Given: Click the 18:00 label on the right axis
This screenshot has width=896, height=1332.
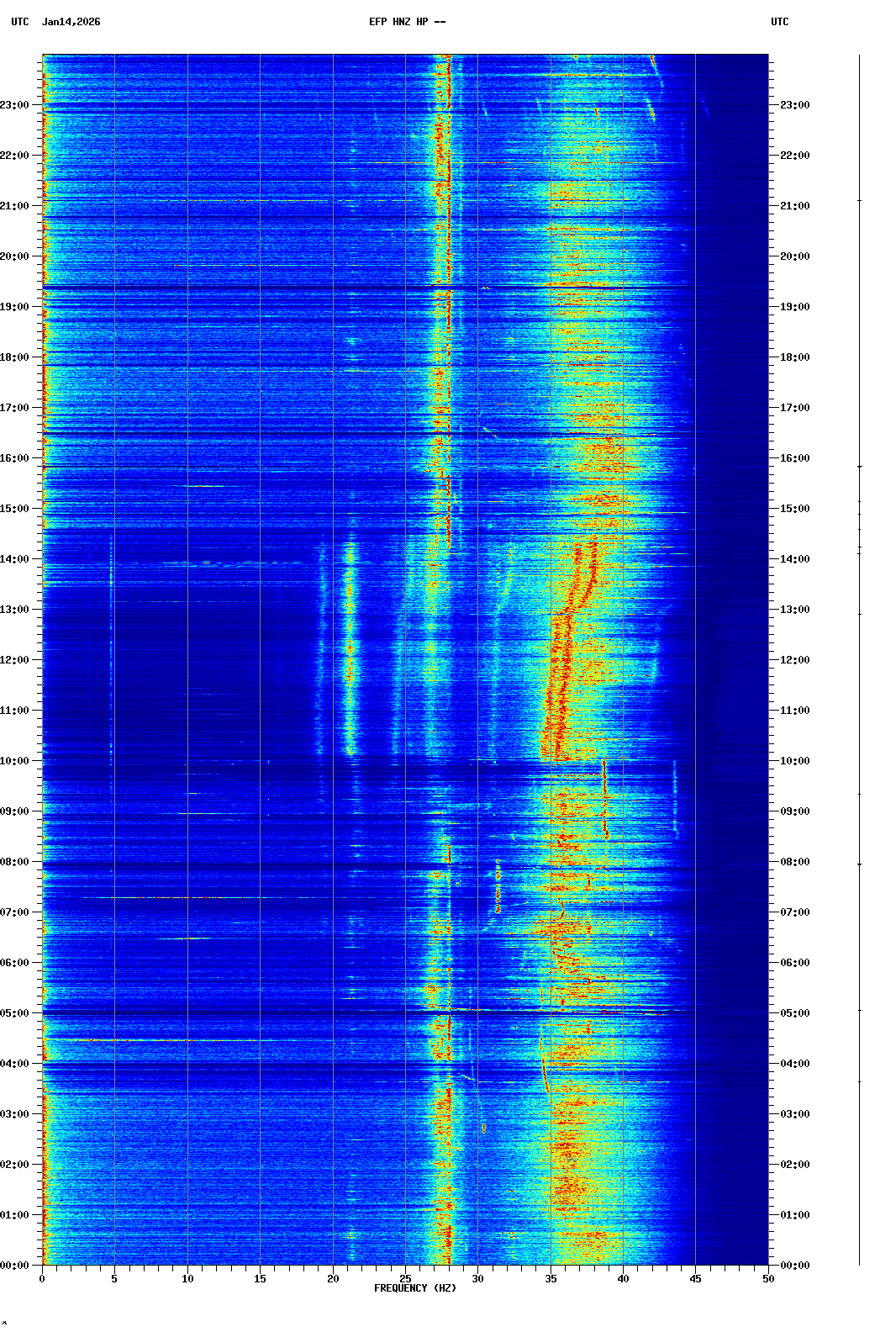Looking at the screenshot, I should tap(794, 357).
